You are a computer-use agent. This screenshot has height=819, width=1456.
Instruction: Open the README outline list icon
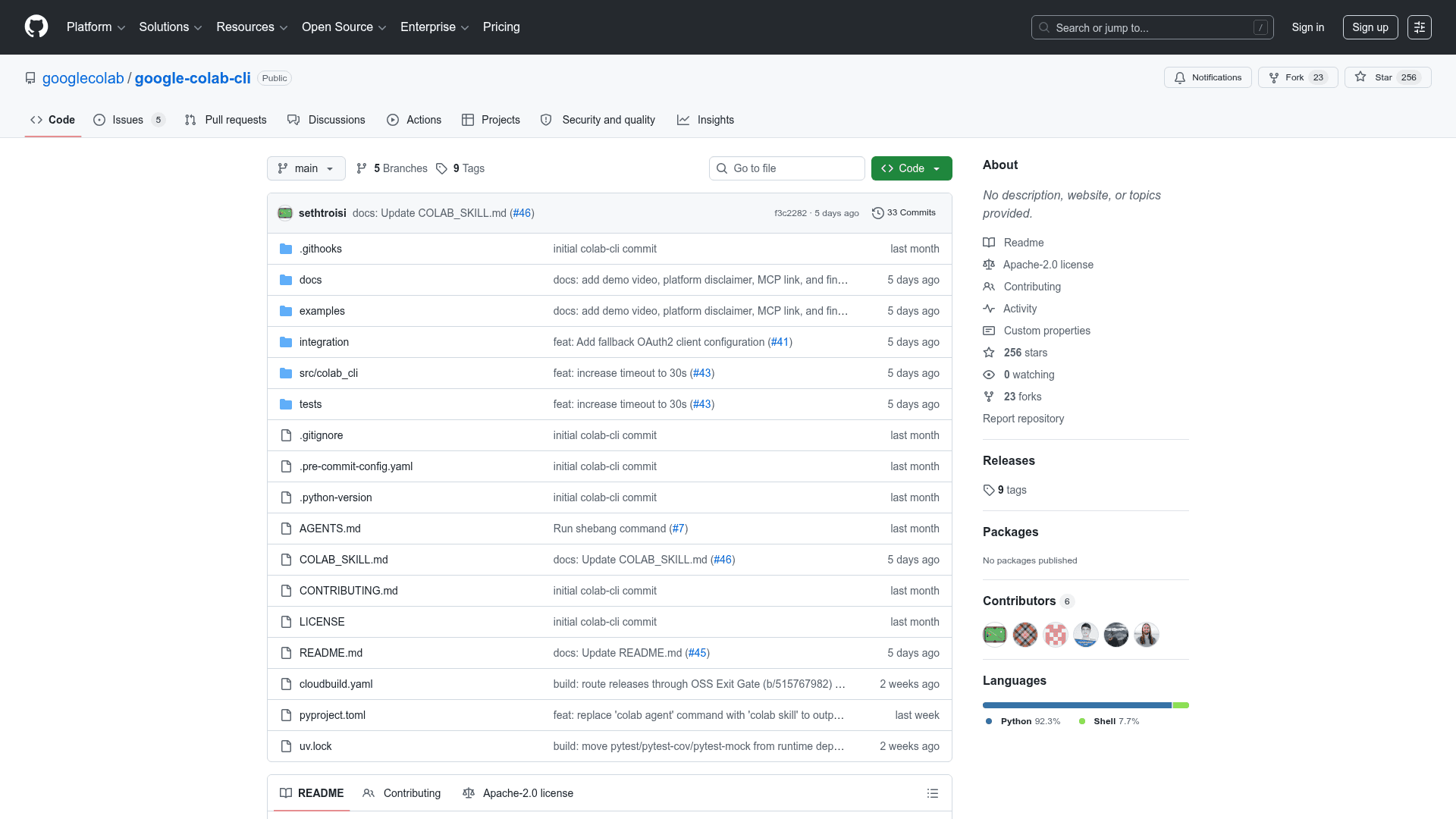(933, 793)
